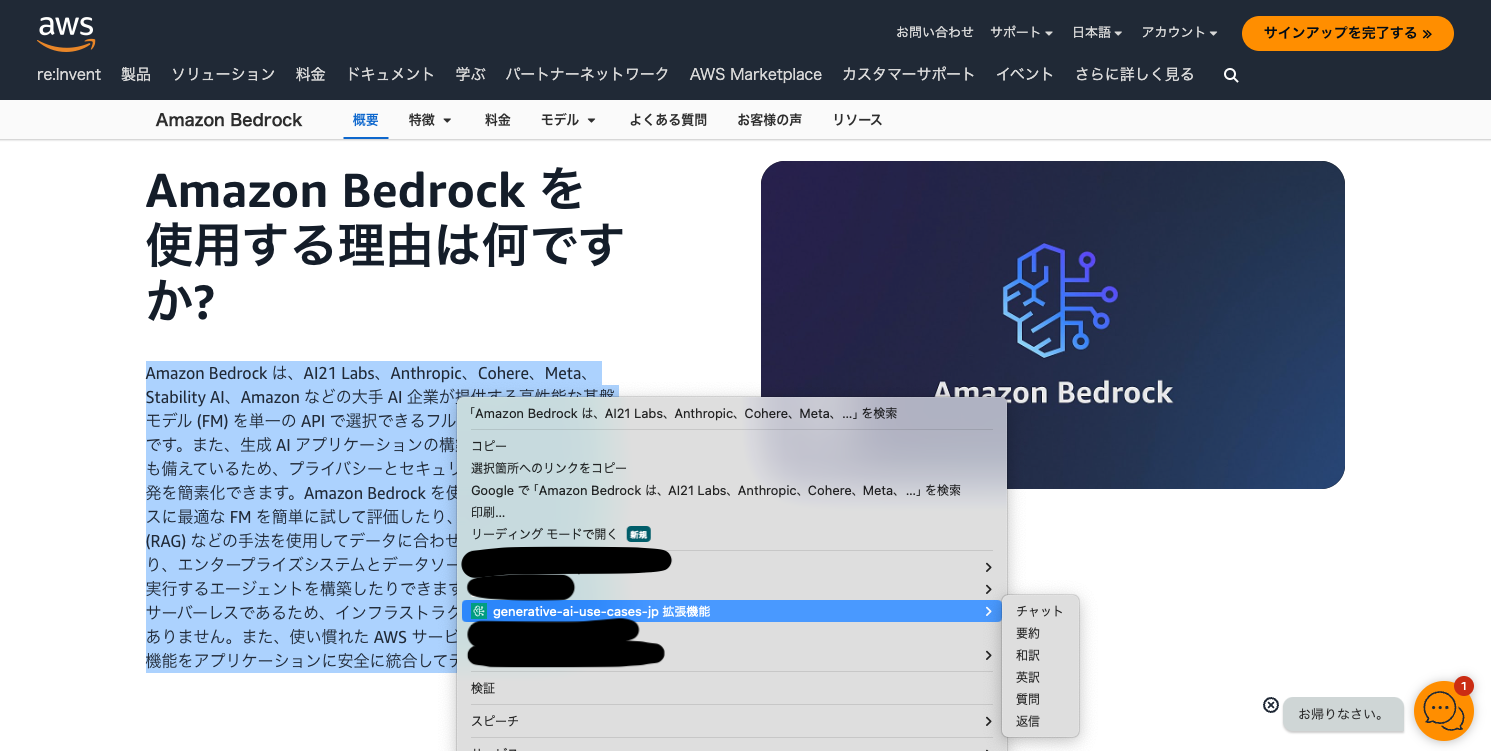Open カスタマーサポート nav link

click(x=908, y=75)
